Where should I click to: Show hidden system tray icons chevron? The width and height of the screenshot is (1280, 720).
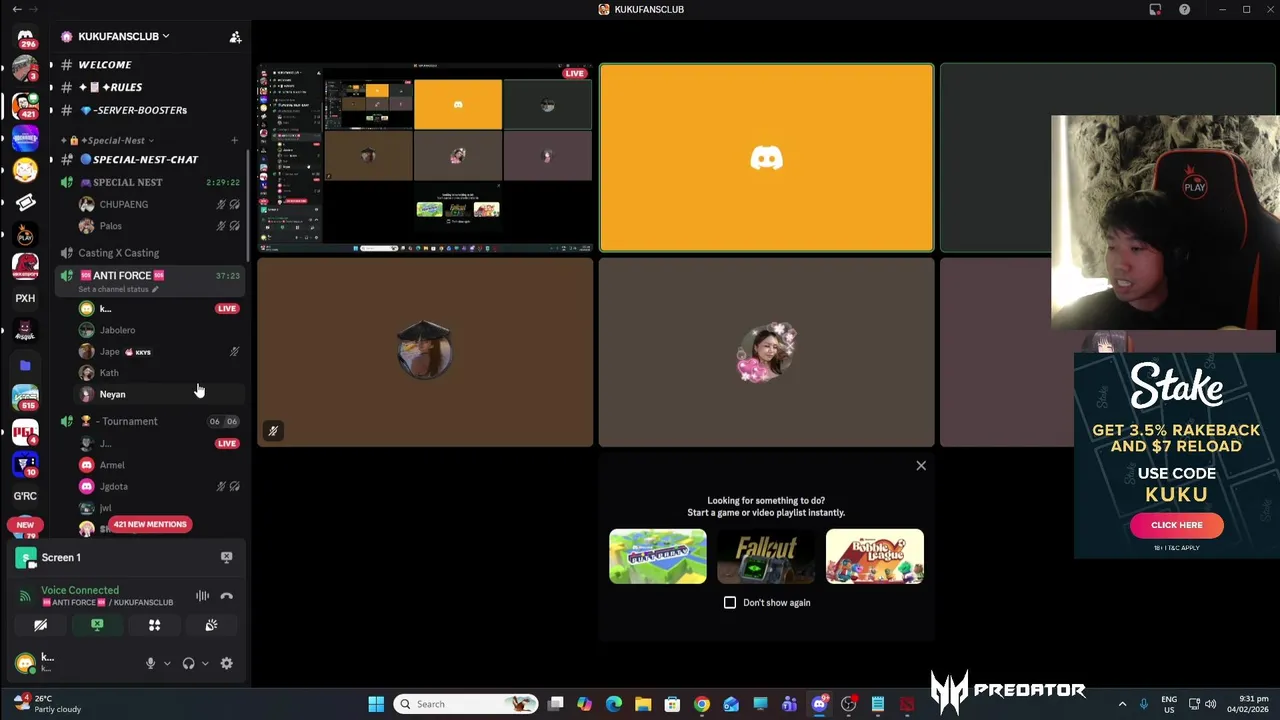pos(1122,704)
